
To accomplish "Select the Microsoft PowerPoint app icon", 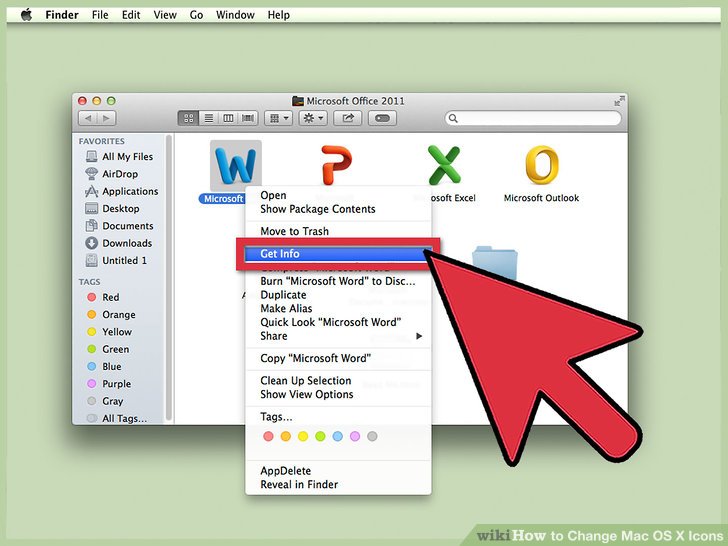I will [x=336, y=165].
